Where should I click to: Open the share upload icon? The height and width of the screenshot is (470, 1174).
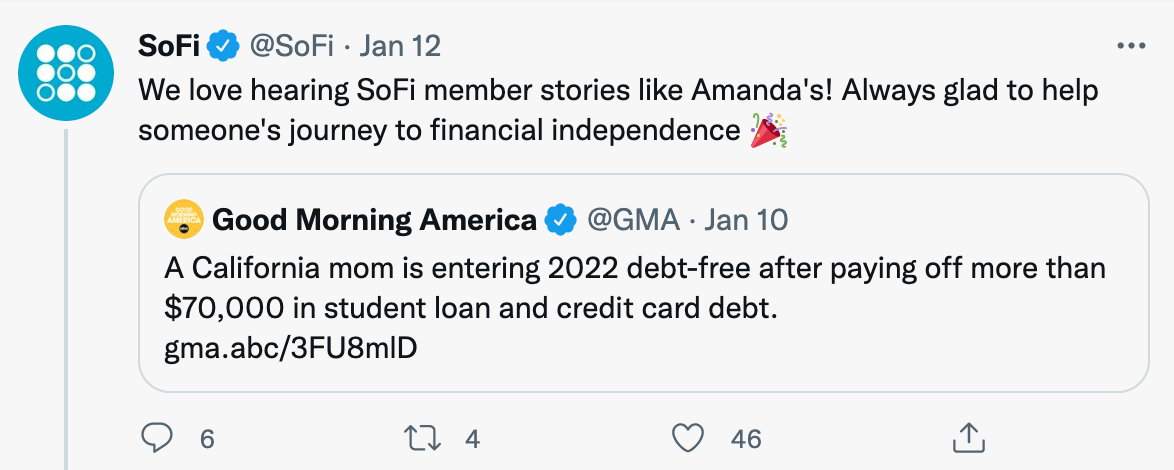tap(967, 438)
